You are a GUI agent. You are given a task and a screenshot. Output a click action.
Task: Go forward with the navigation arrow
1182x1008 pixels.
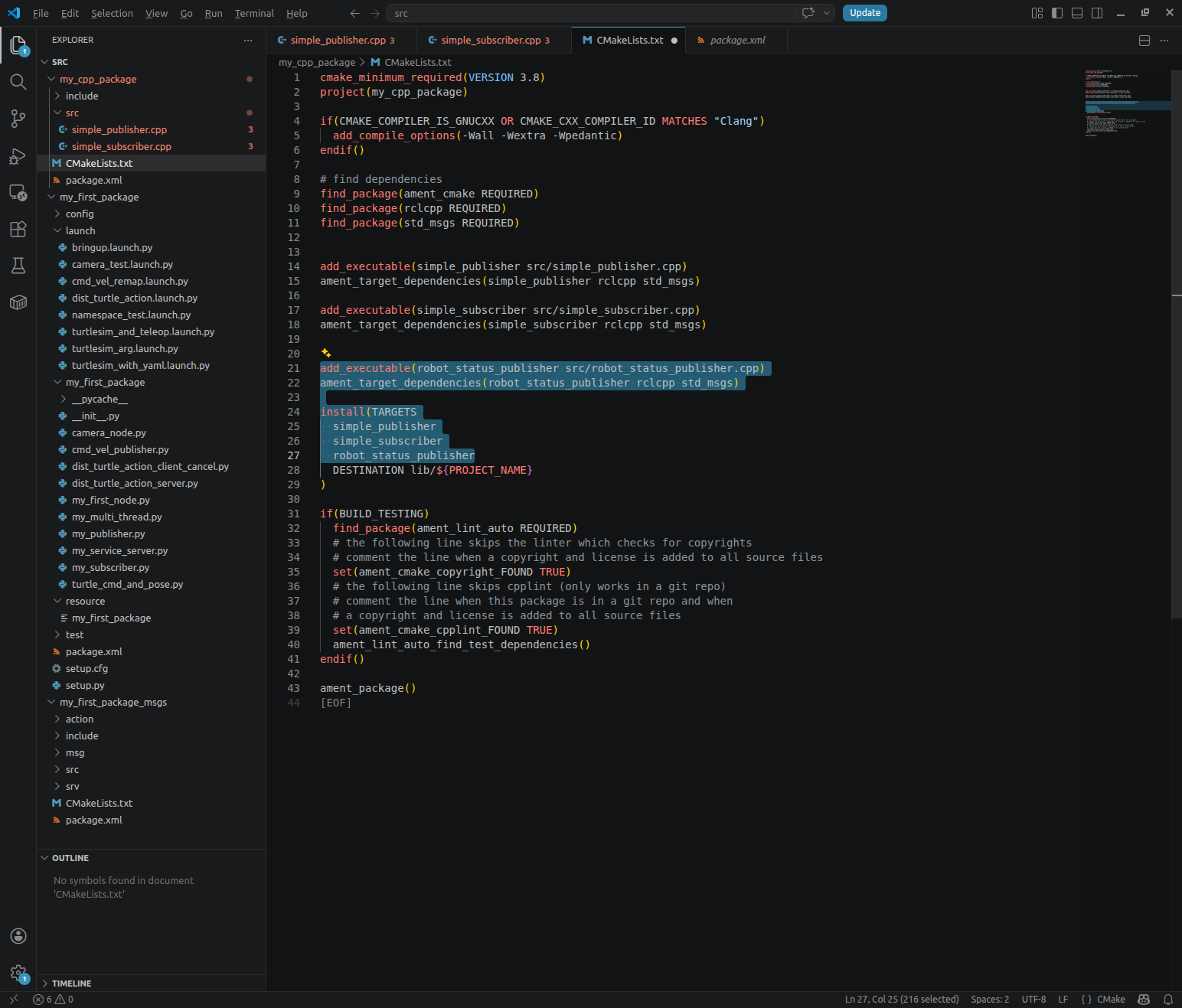tap(374, 13)
